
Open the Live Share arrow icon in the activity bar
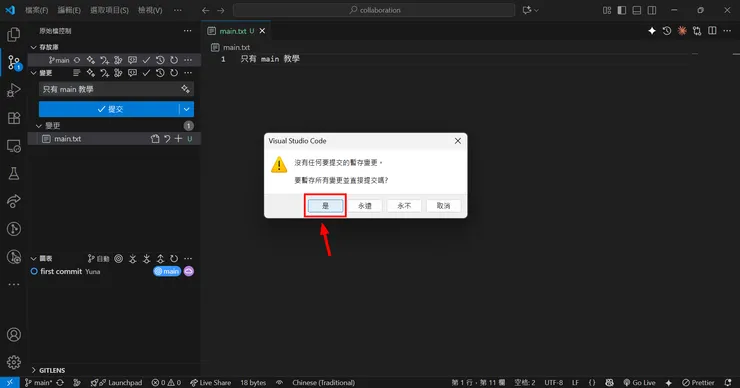click(14, 201)
